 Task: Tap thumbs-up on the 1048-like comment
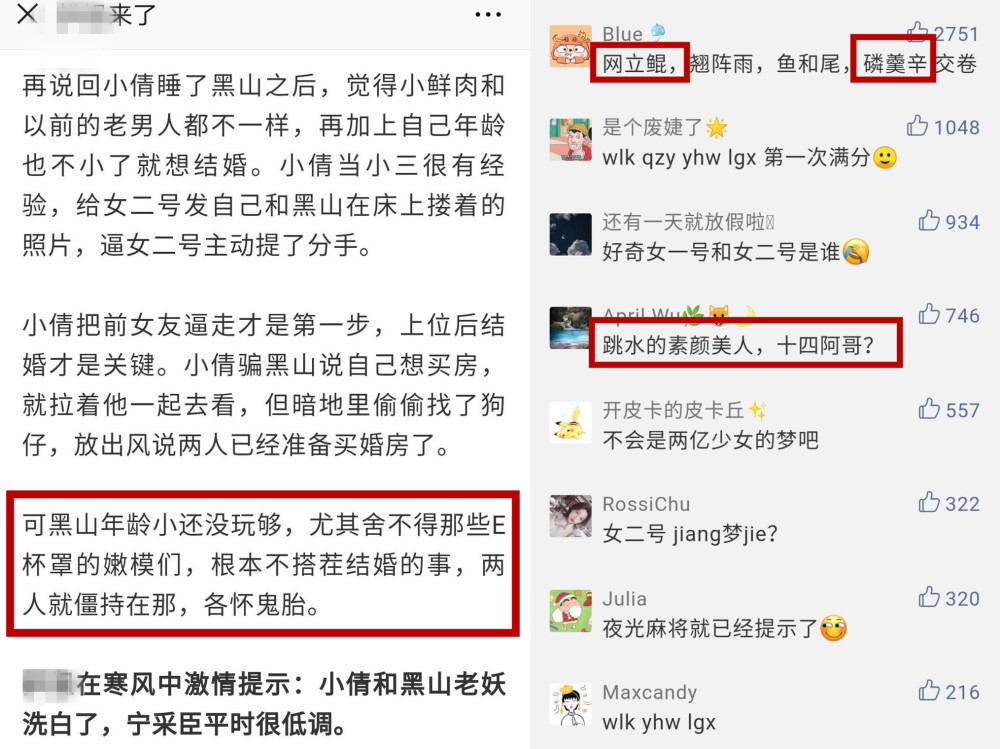pos(917,126)
